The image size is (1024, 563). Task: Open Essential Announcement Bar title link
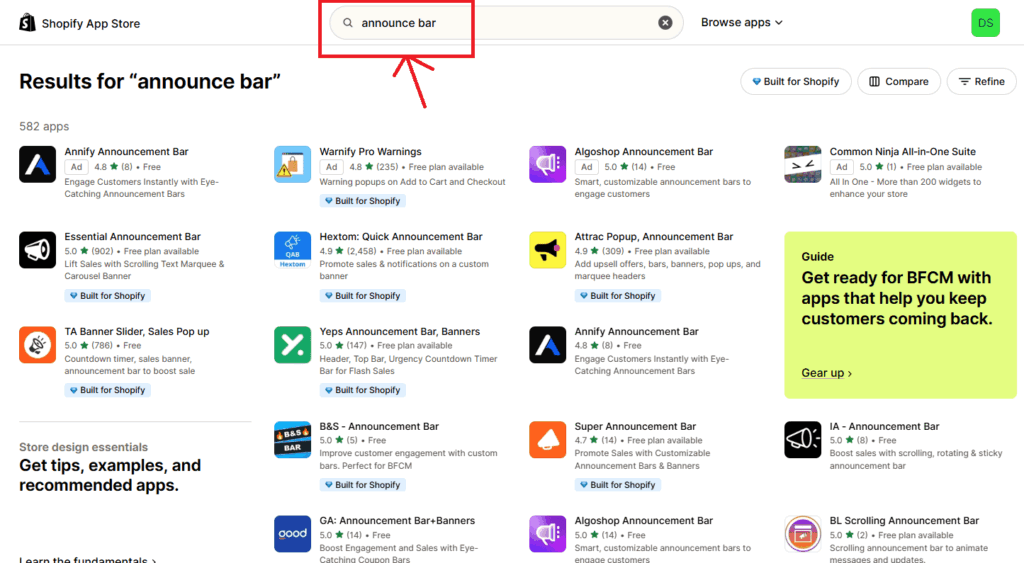(x=133, y=236)
